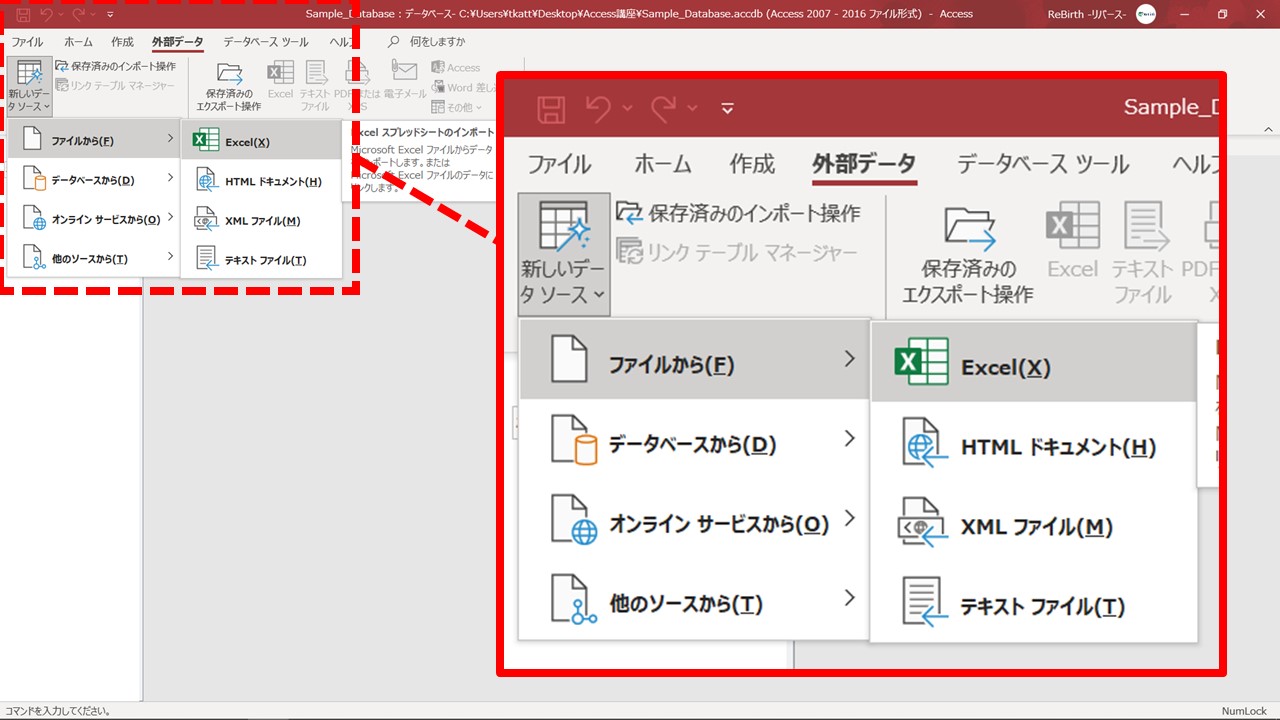Expand 他のソースから(T) in the enlarged menu
1280x720 pixels.
click(x=693, y=603)
